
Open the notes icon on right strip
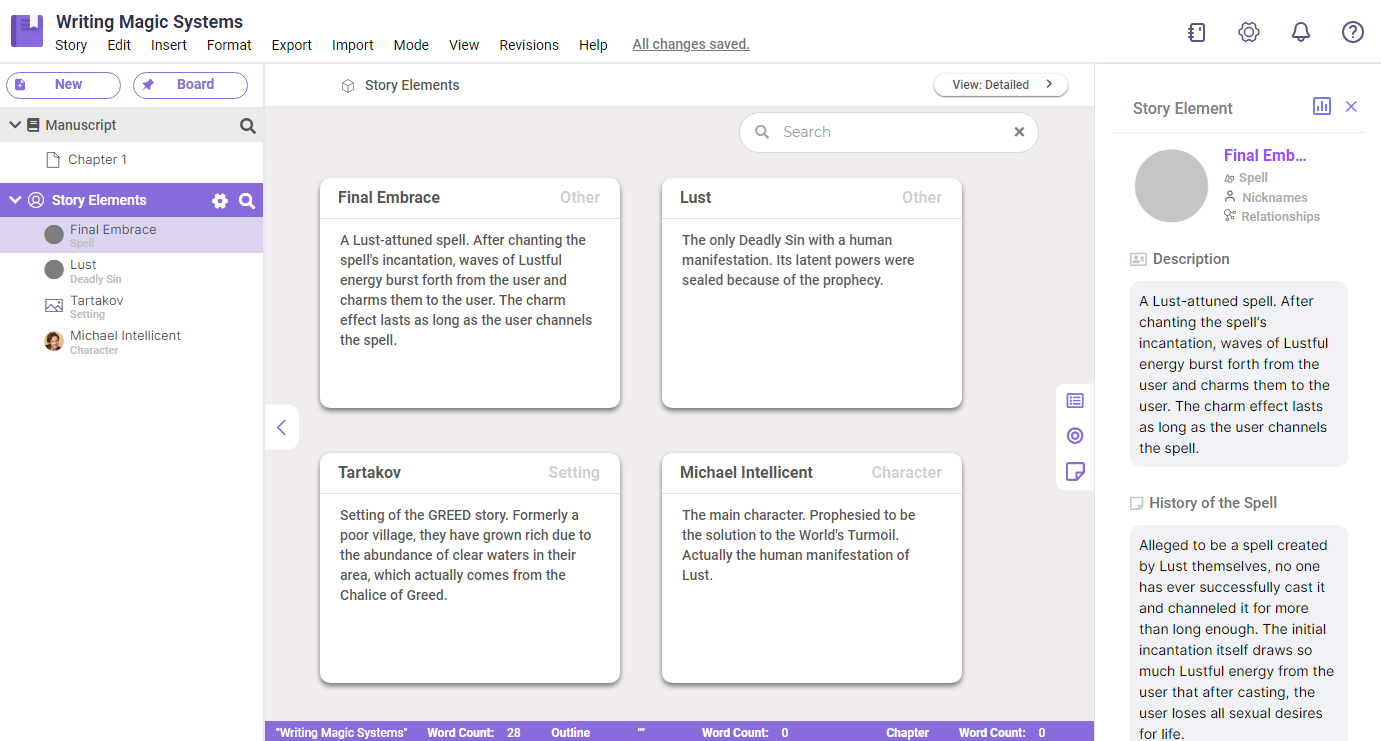1075,471
